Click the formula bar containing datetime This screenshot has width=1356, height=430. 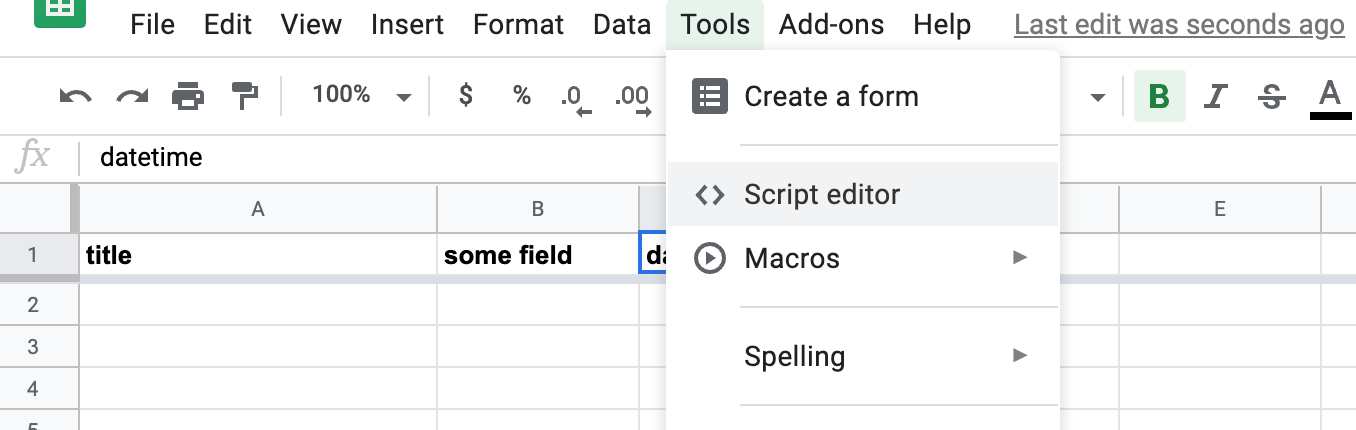point(717,158)
